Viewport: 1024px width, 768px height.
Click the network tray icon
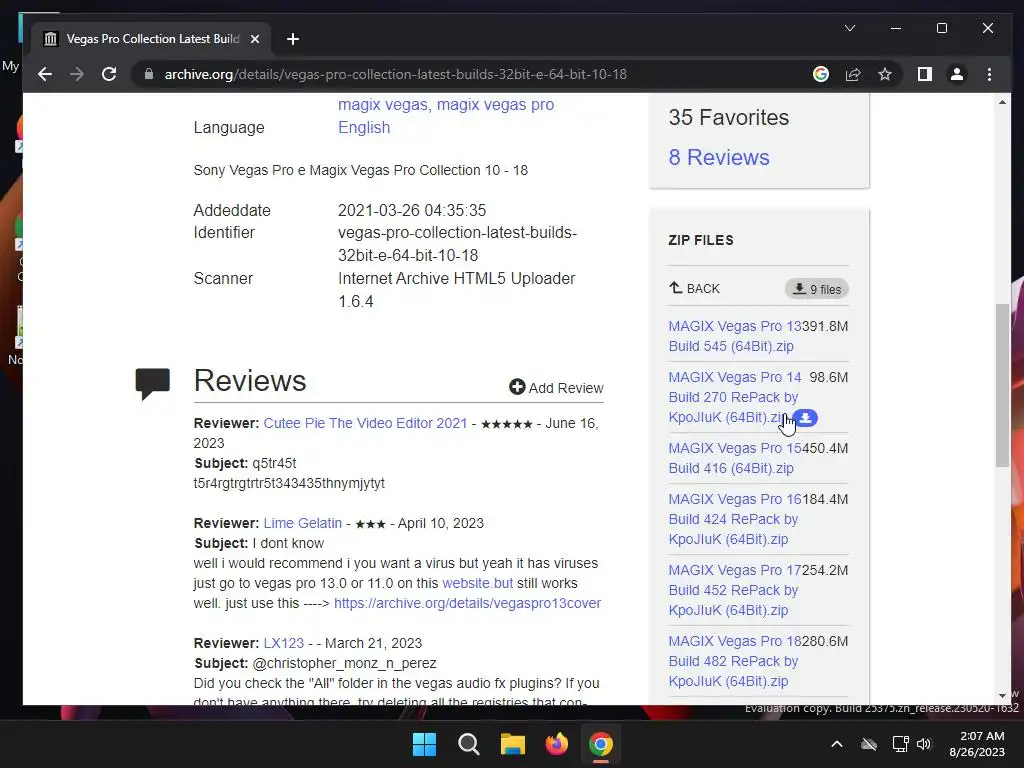tap(901, 744)
